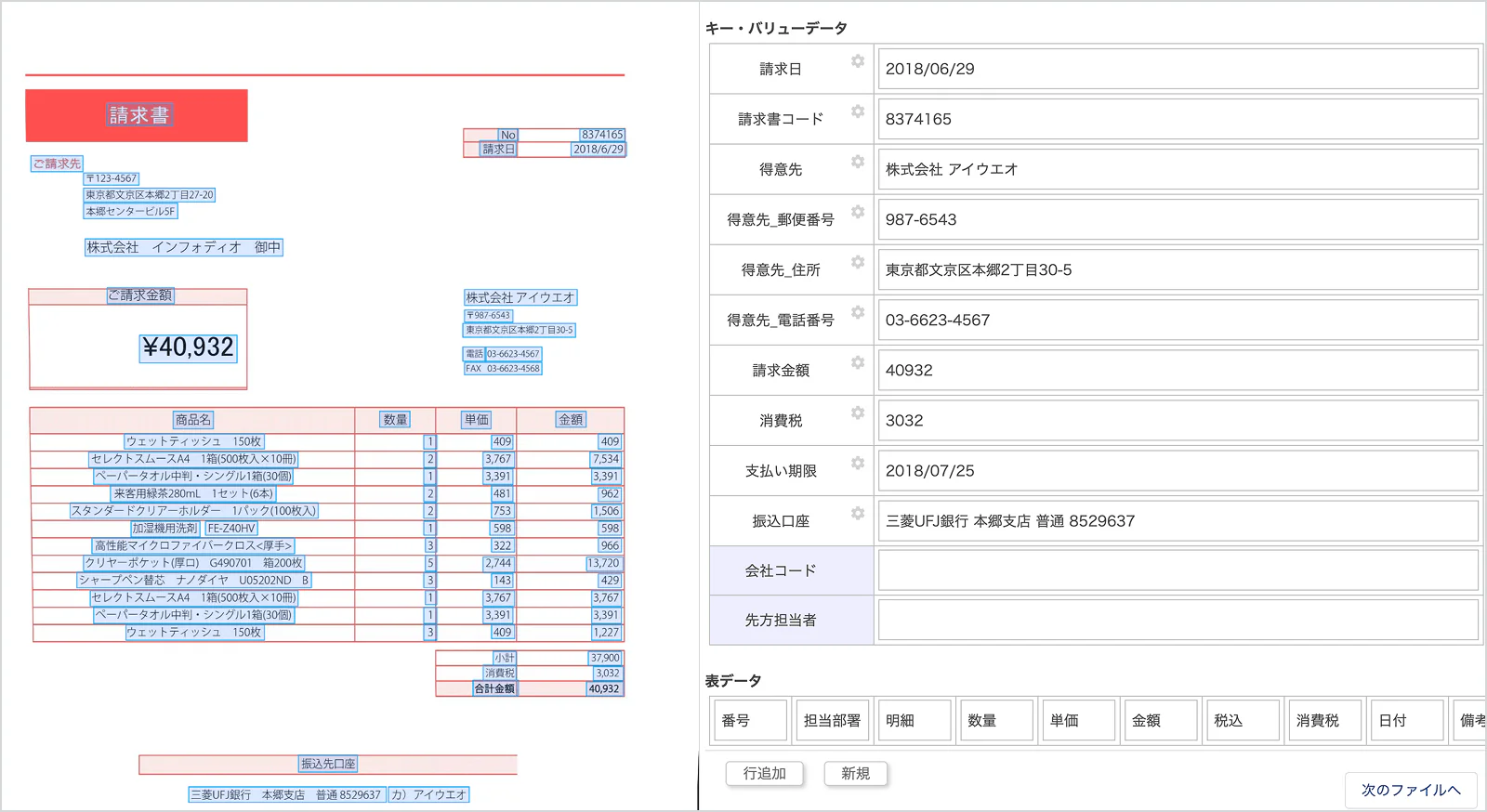Select unit price 2,744 in the table
This screenshot has height=812, width=1487.
coord(498,563)
